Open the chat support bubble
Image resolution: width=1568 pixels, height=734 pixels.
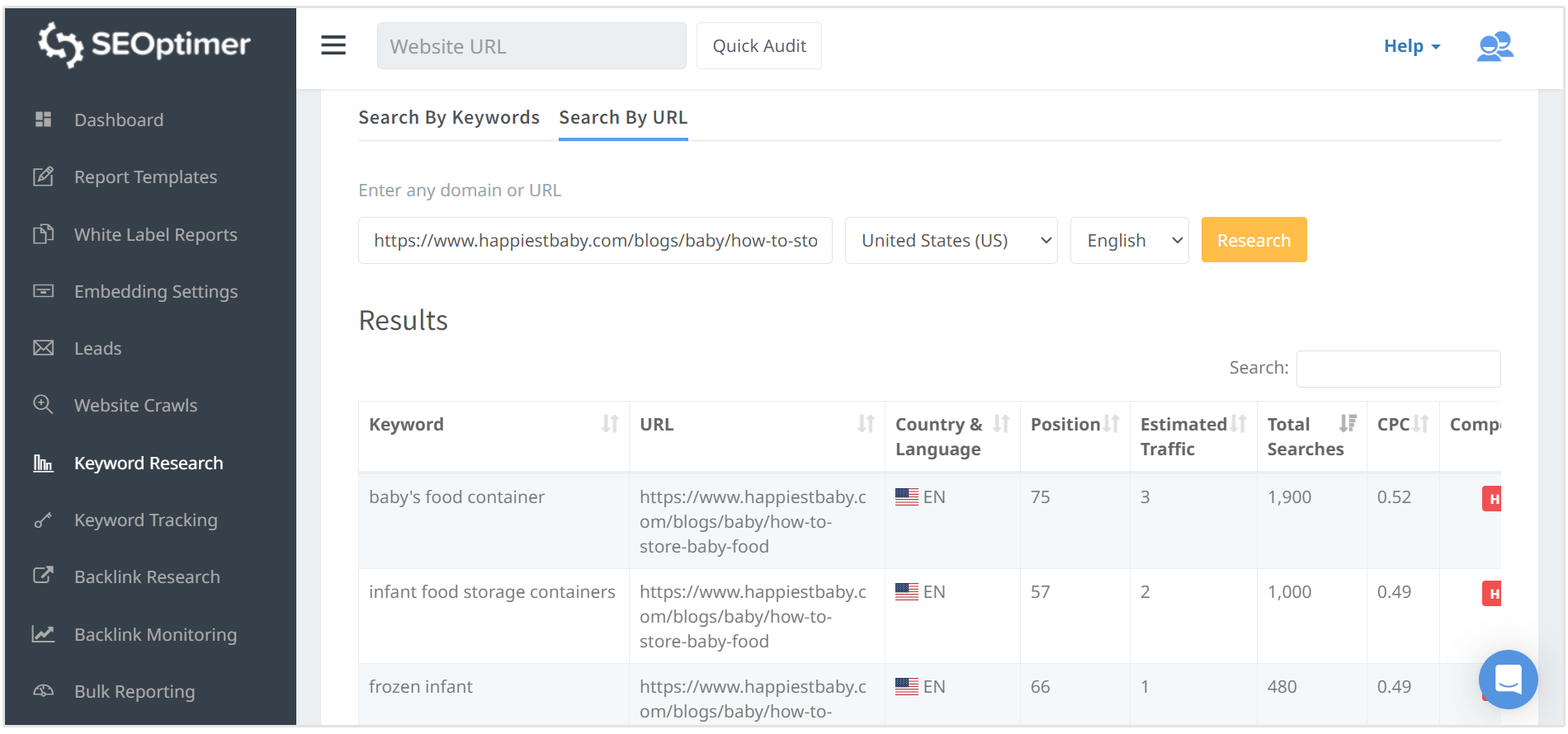[x=1508, y=680]
